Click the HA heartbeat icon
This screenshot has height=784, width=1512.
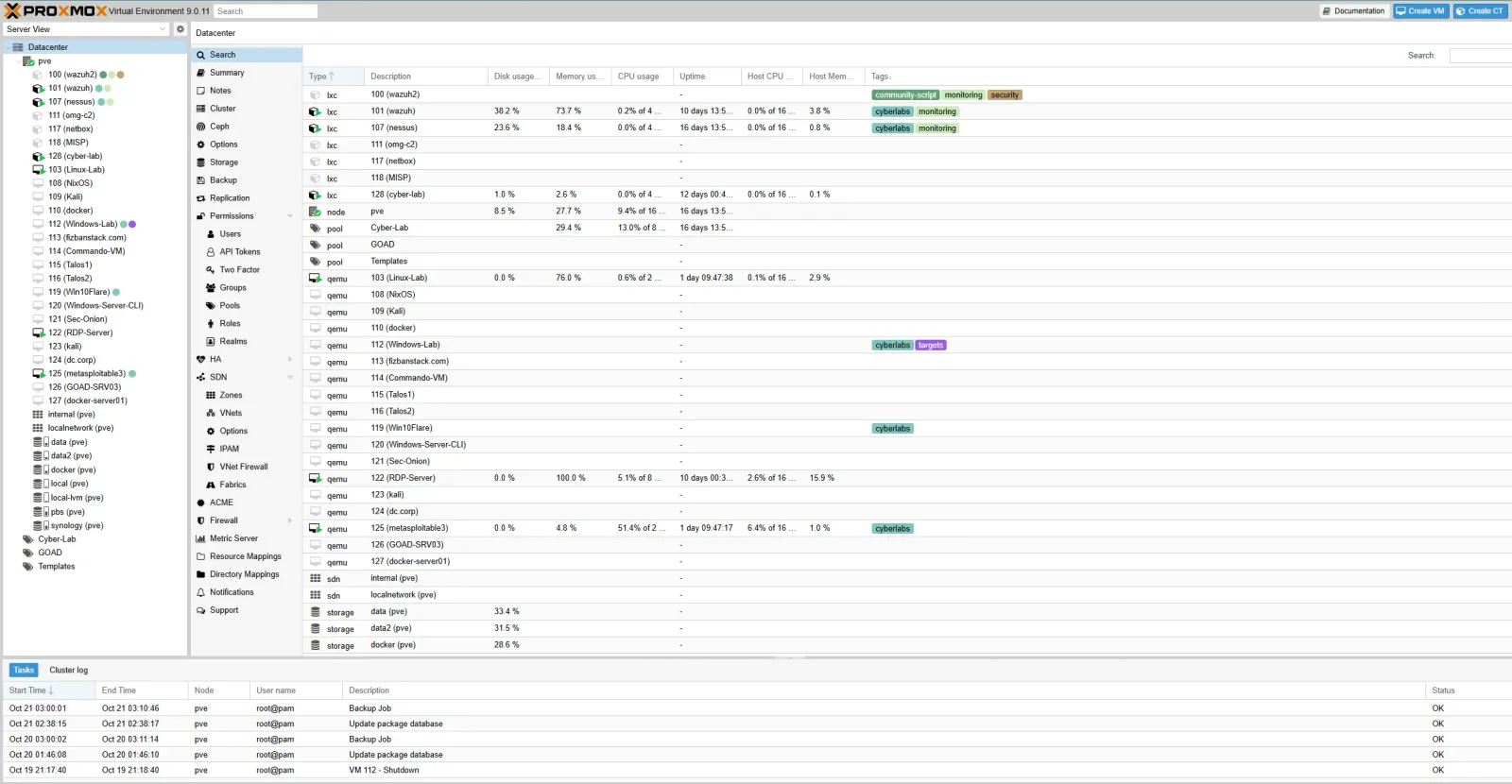[200, 359]
